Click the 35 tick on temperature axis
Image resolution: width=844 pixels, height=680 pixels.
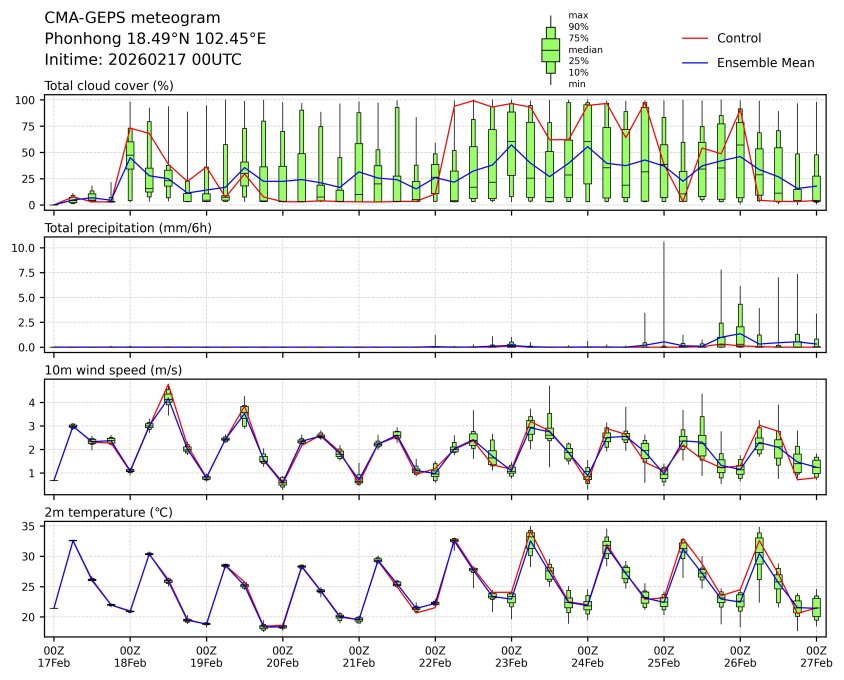pyautogui.click(x=32, y=526)
